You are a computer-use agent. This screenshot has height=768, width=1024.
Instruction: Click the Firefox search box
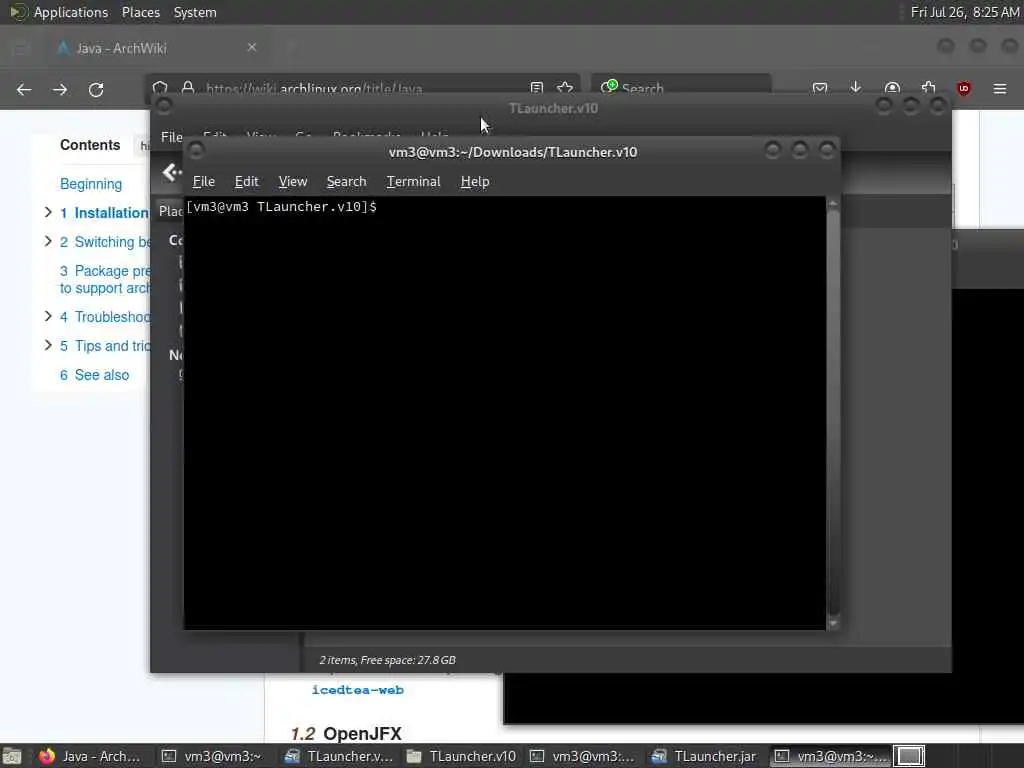[x=681, y=88]
